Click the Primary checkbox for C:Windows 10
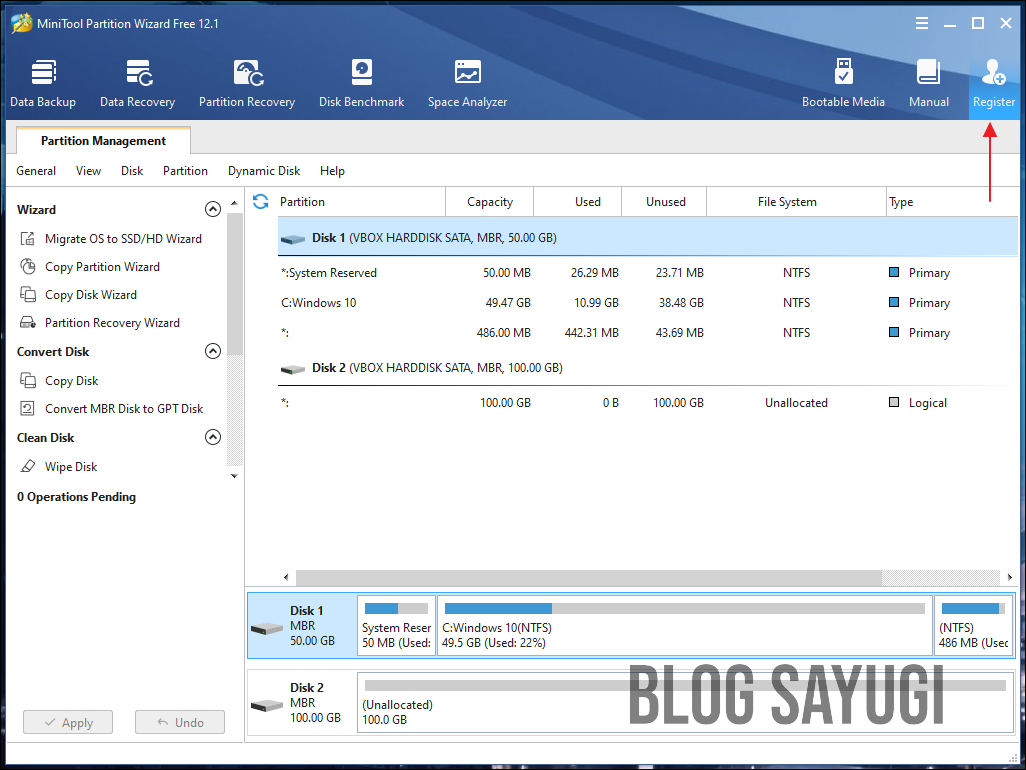 click(896, 302)
